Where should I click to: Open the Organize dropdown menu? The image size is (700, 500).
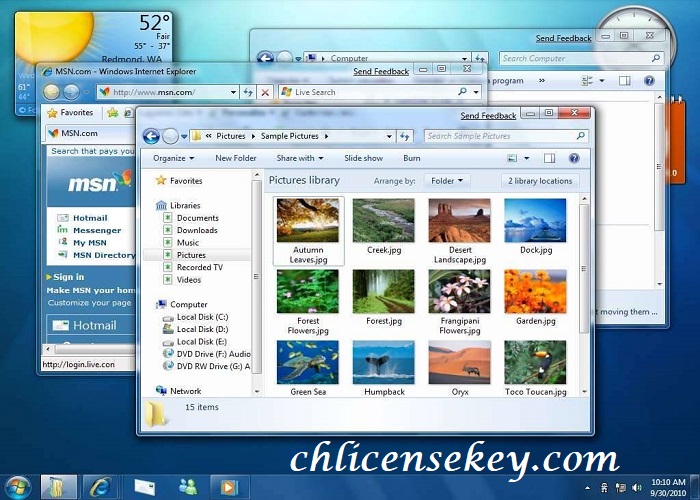point(173,158)
